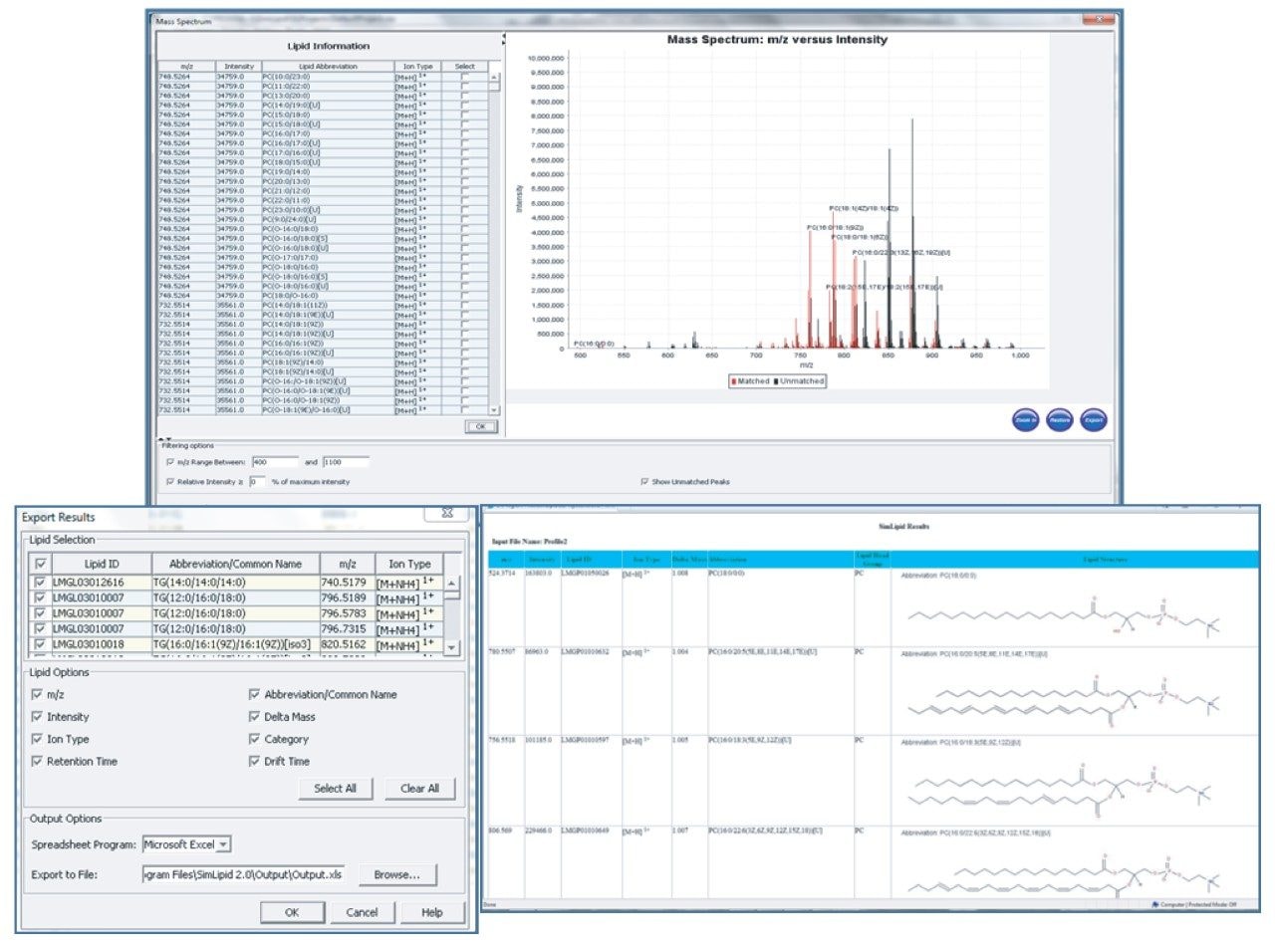Click Select All in Lipid Options

point(336,789)
